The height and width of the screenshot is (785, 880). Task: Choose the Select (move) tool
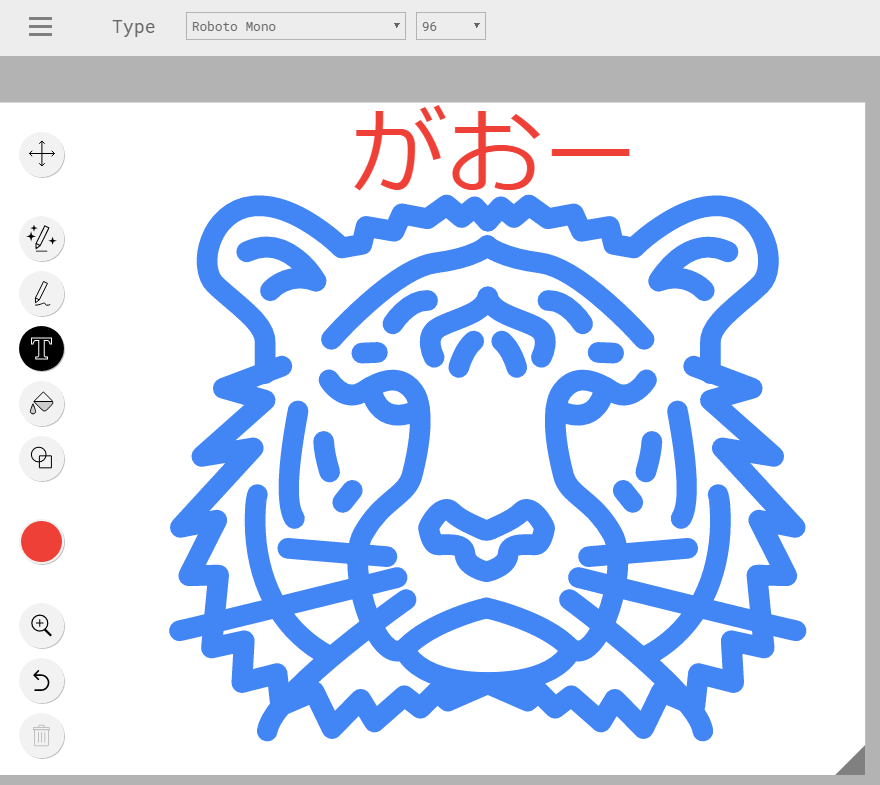click(x=42, y=154)
